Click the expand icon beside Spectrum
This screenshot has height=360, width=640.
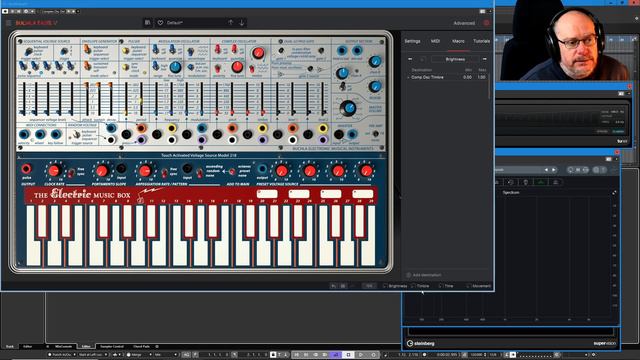coord(613,193)
